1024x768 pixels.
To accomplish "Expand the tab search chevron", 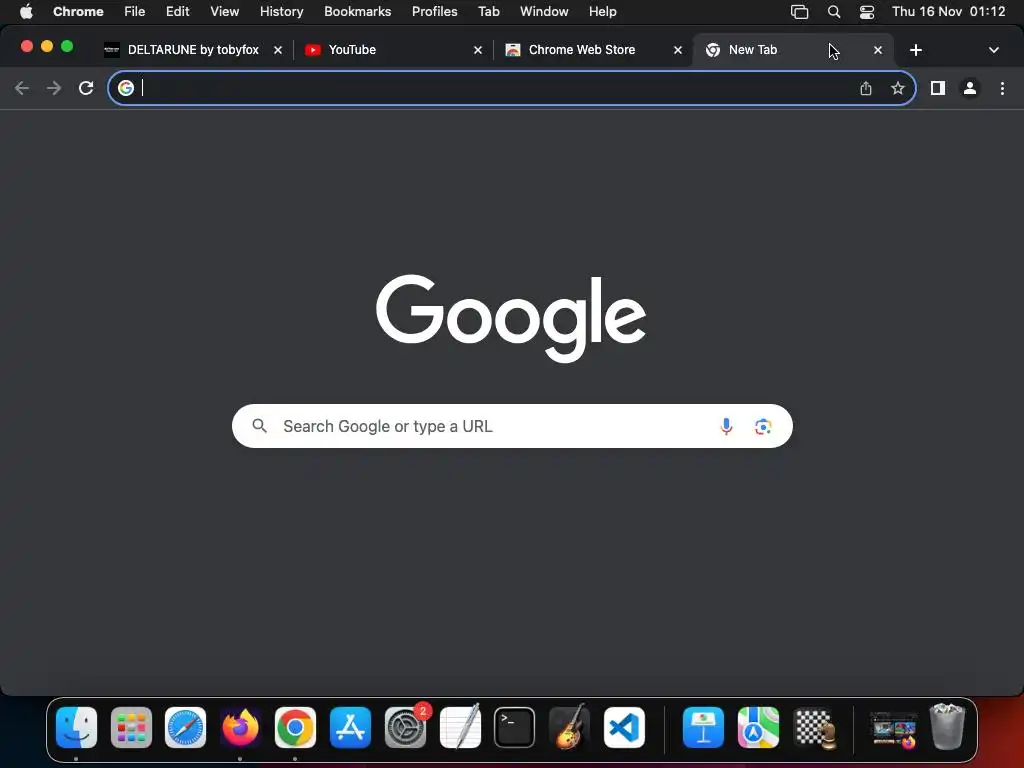I will pyautogui.click(x=993, y=50).
